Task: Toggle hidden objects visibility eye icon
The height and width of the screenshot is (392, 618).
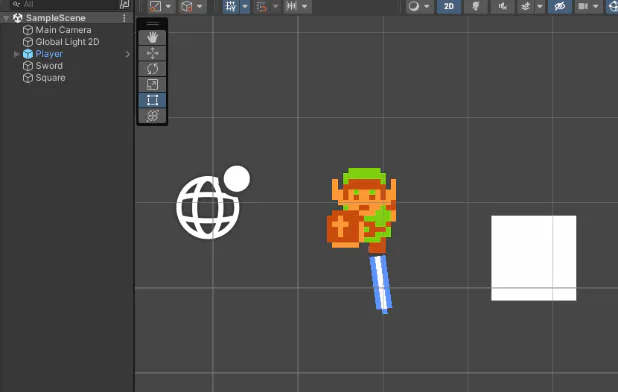Action: coord(560,6)
